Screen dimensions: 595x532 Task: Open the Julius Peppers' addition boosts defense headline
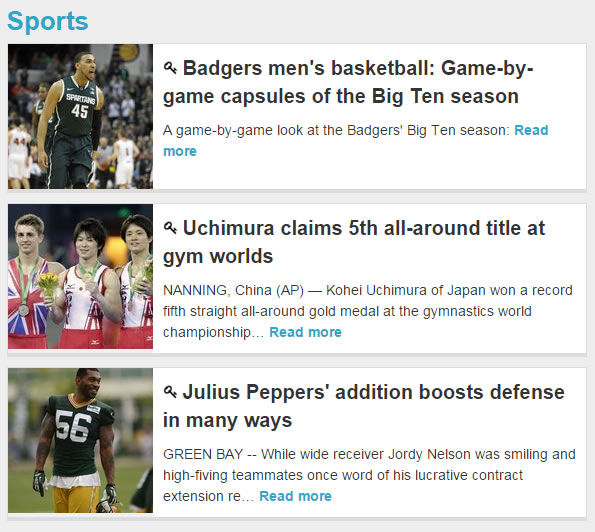click(x=364, y=406)
